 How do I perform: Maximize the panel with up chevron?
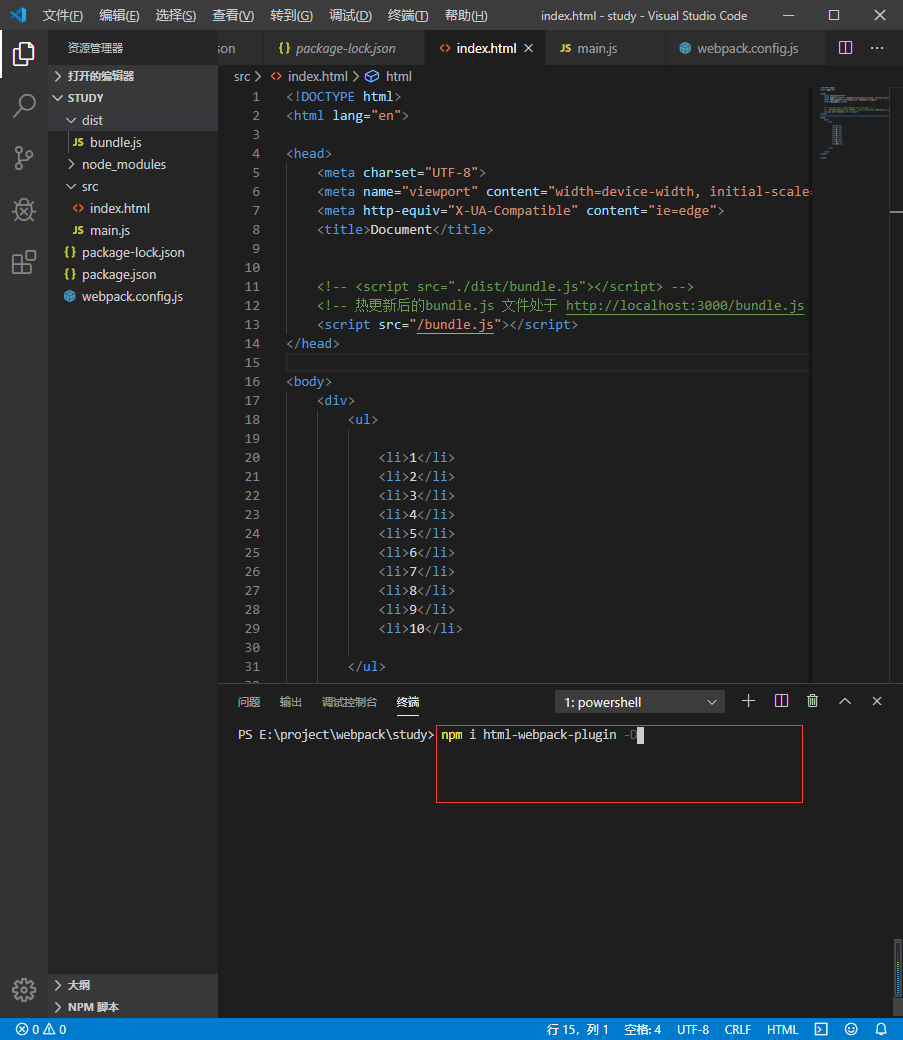click(x=845, y=701)
